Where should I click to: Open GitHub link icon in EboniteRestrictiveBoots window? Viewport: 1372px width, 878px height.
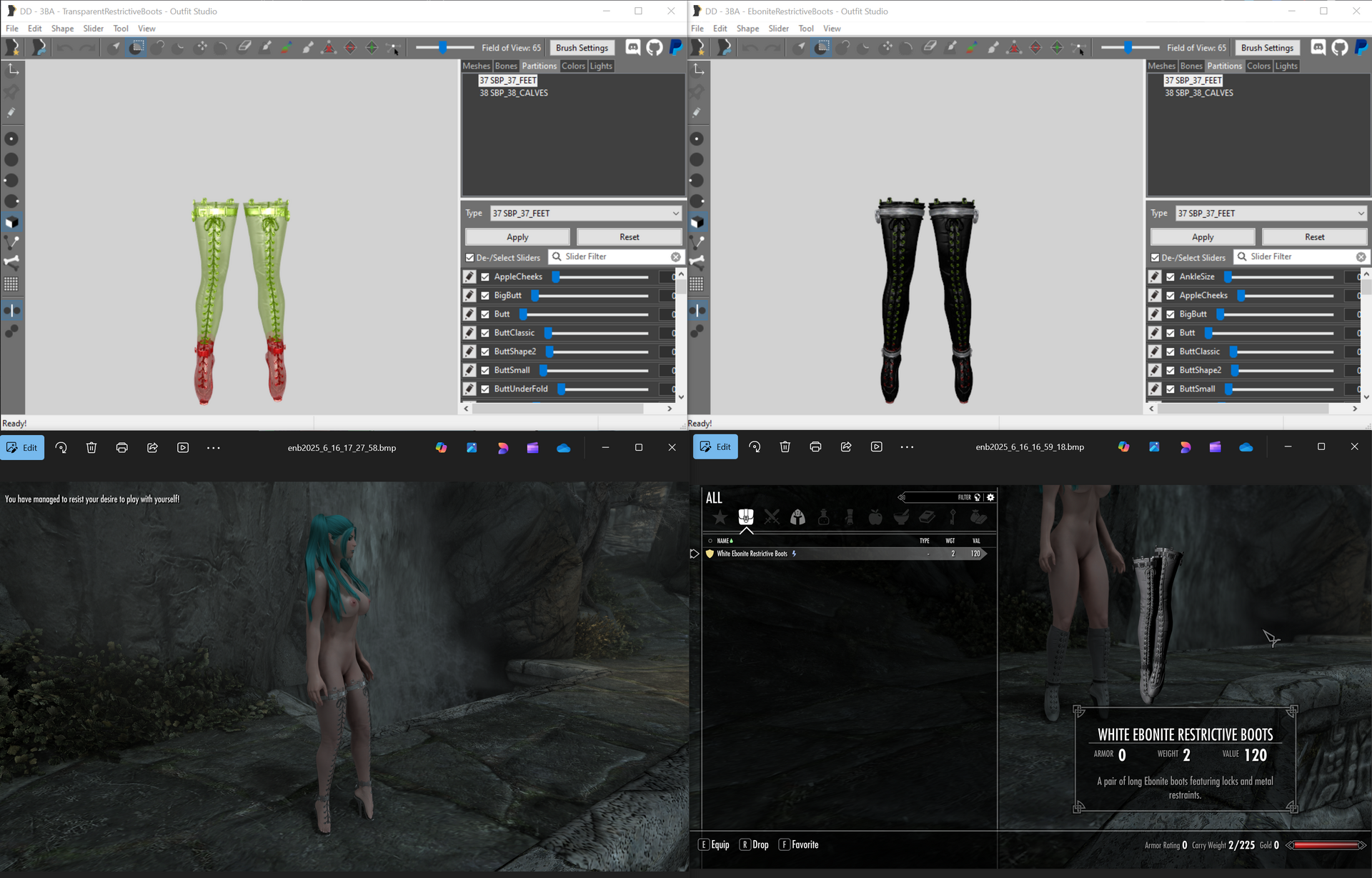pyautogui.click(x=1339, y=47)
